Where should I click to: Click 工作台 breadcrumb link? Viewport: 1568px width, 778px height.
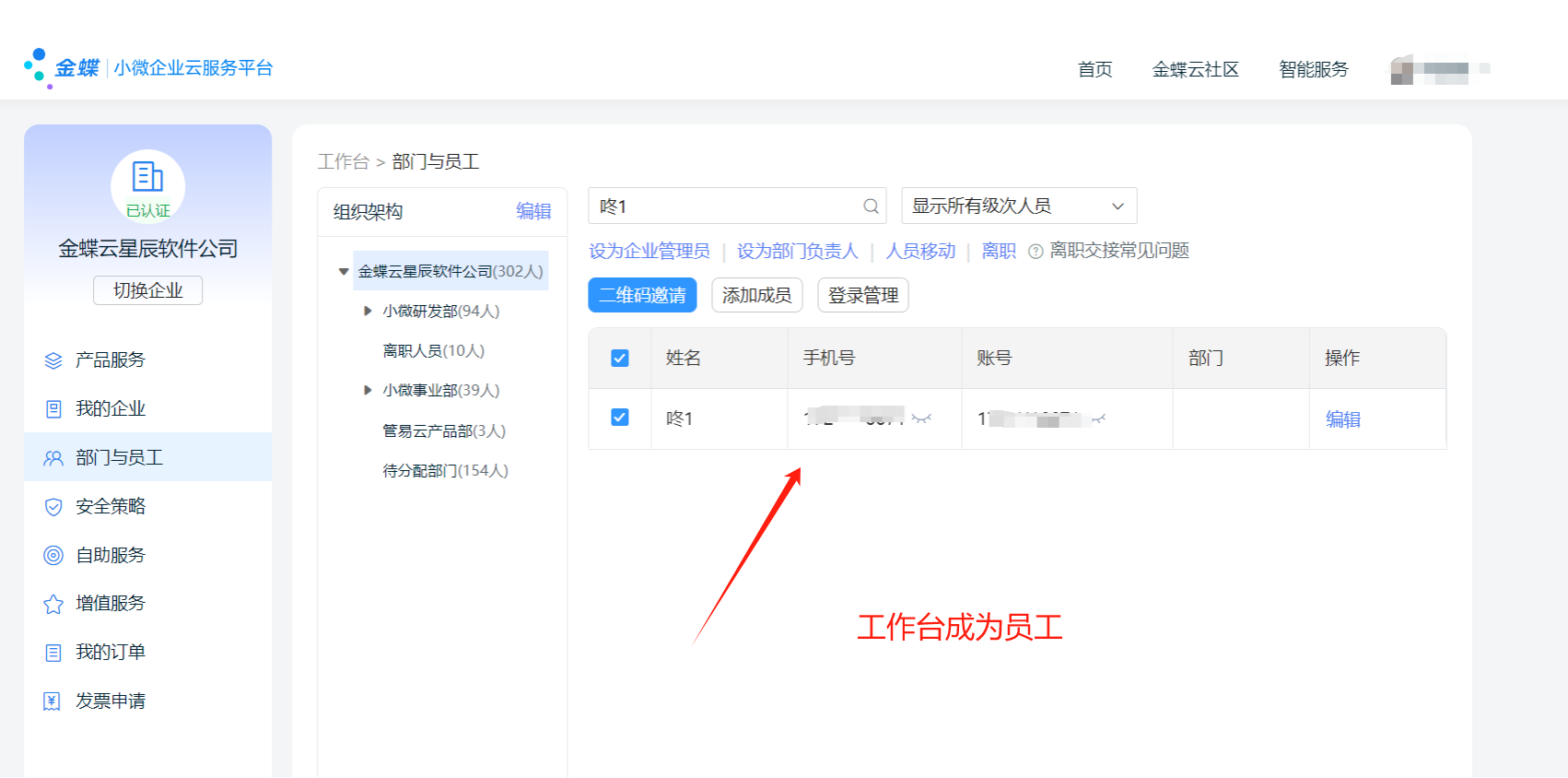coord(344,162)
